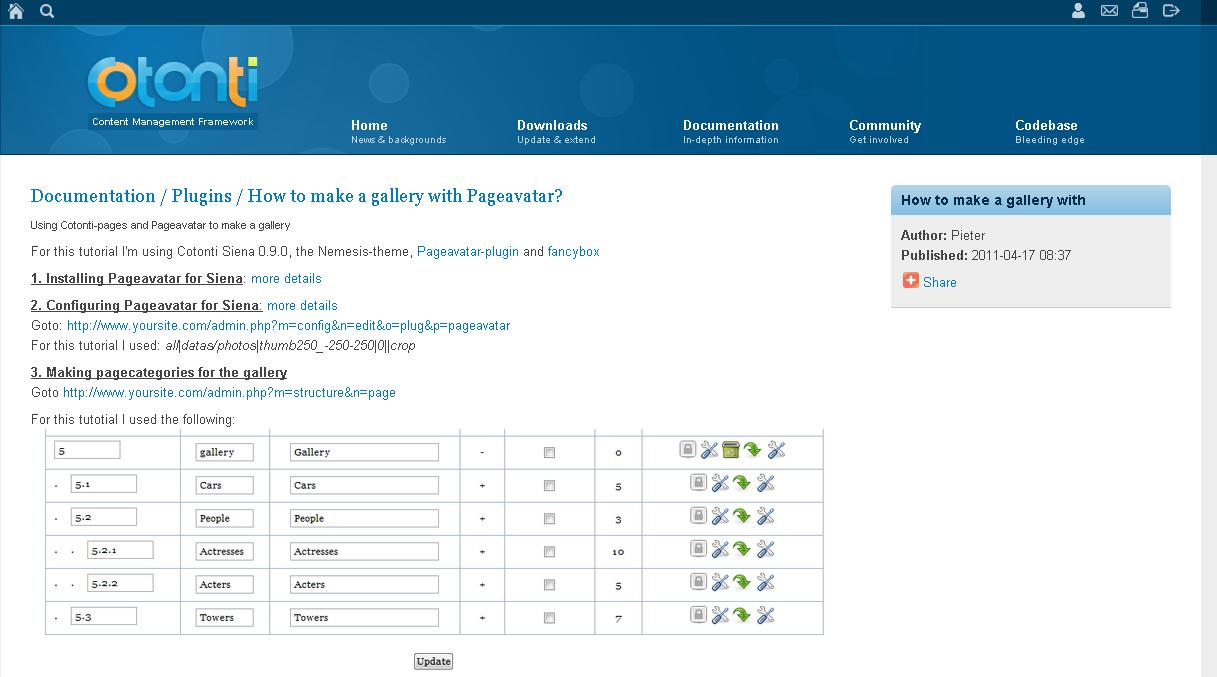Open the Community menu
Screen dimensions: 1217x677
point(884,126)
